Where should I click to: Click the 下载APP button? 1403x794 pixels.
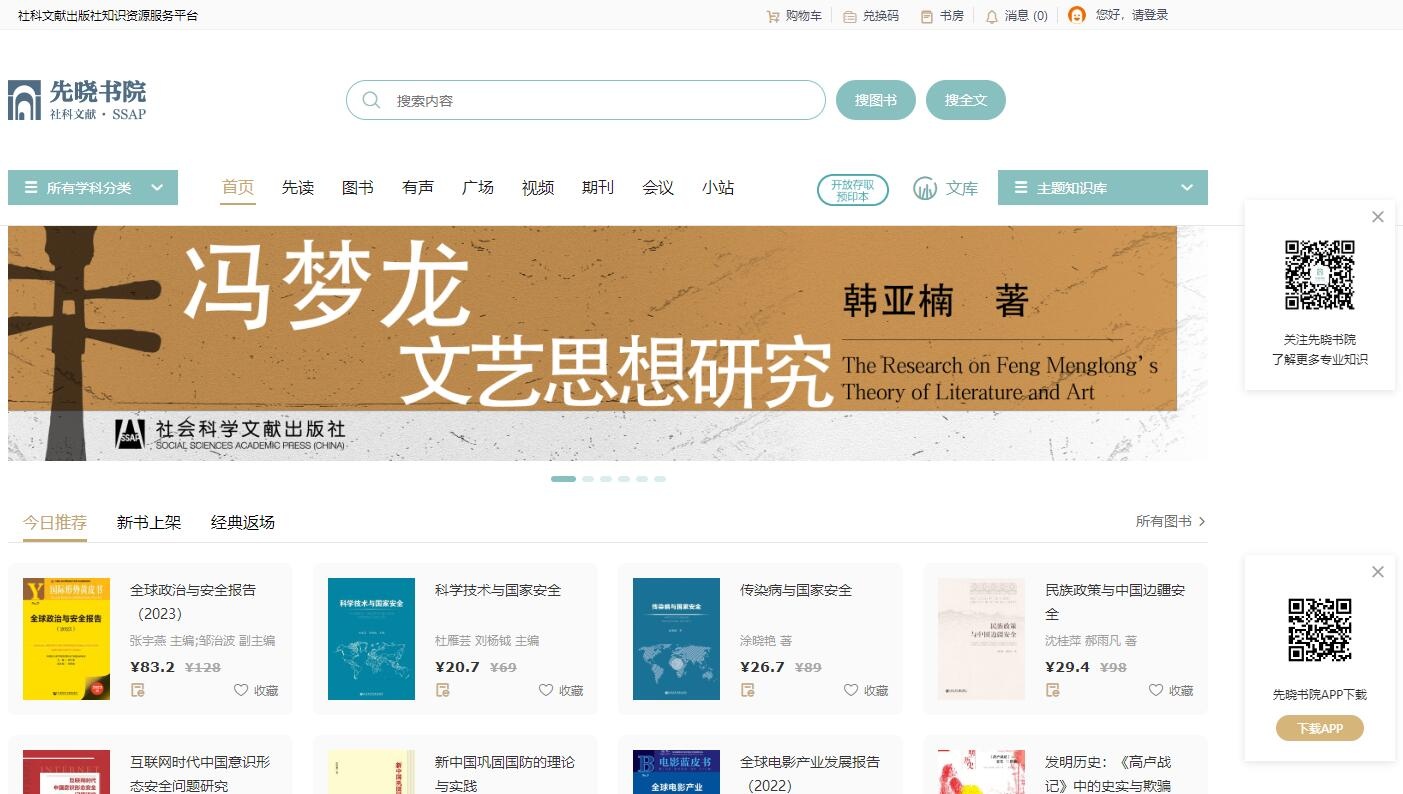click(x=1320, y=728)
